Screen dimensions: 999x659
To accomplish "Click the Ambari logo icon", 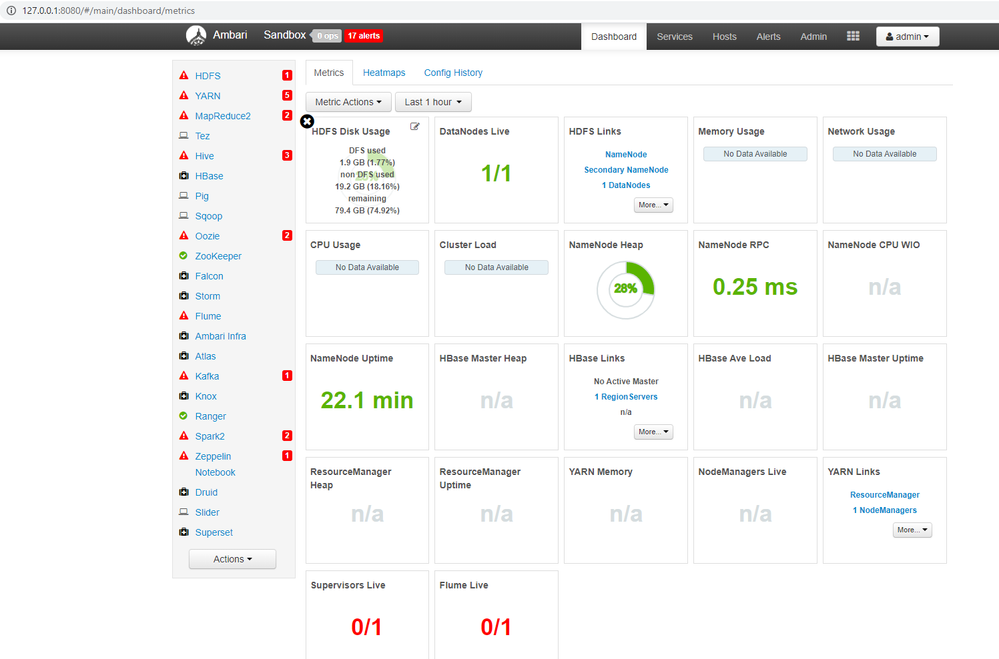I will (x=196, y=36).
